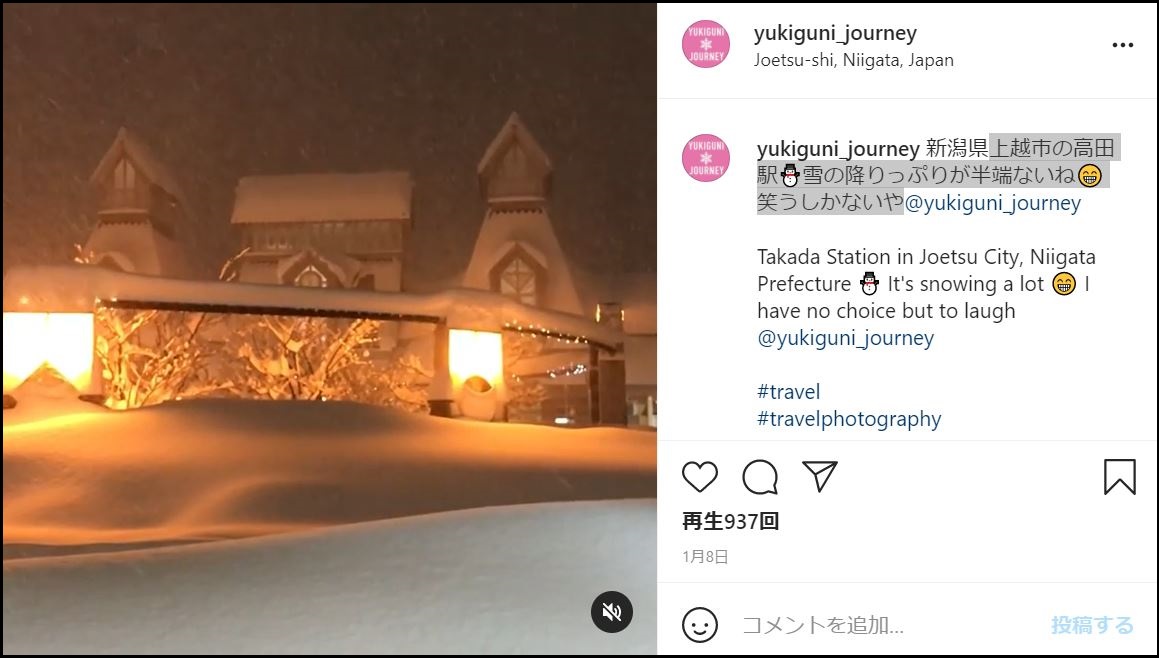Follow the @yukiguni_journey mention below the English text
This screenshot has height=658, width=1159.
(x=846, y=338)
